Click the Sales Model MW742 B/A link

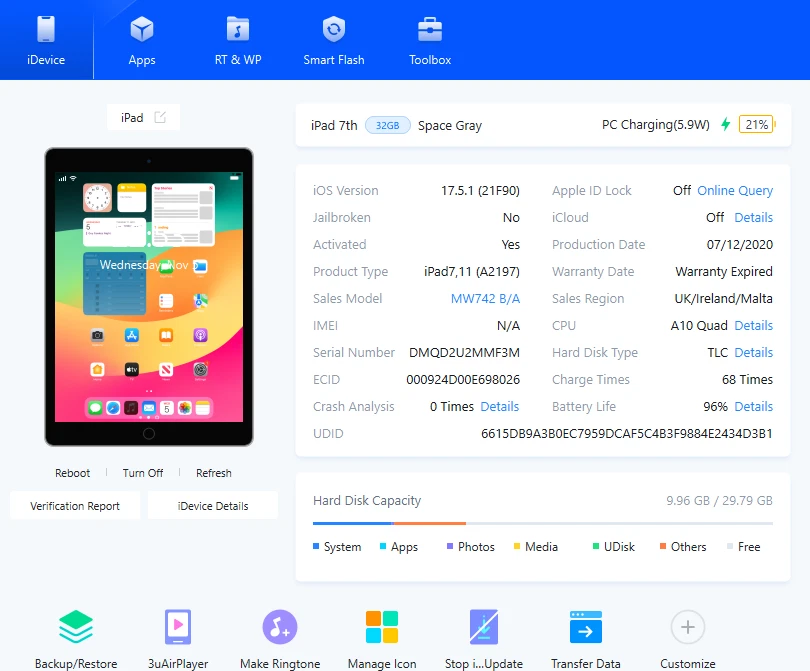pyautogui.click(x=485, y=299)
